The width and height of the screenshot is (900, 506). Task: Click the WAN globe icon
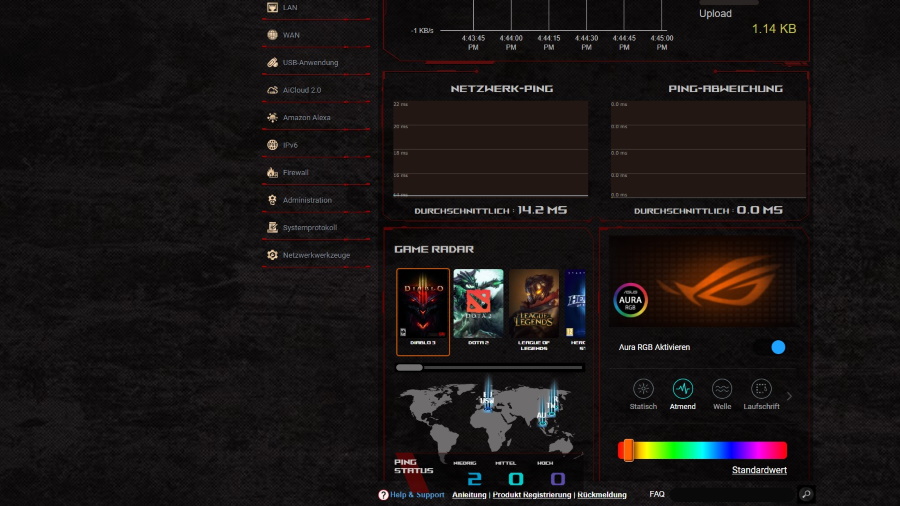point(273,35)
